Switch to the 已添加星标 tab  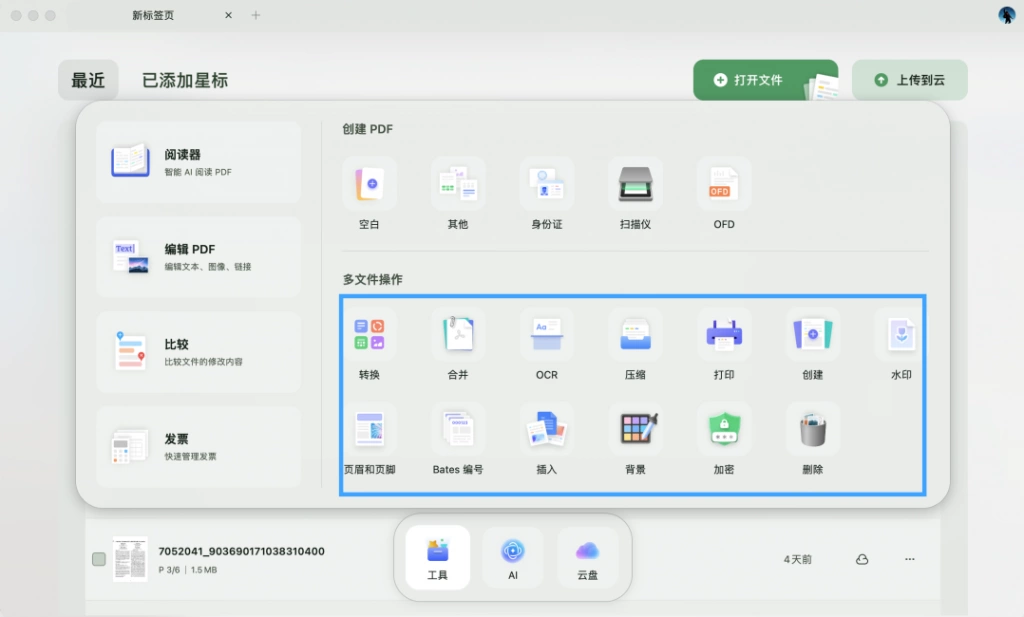point(185,80)
